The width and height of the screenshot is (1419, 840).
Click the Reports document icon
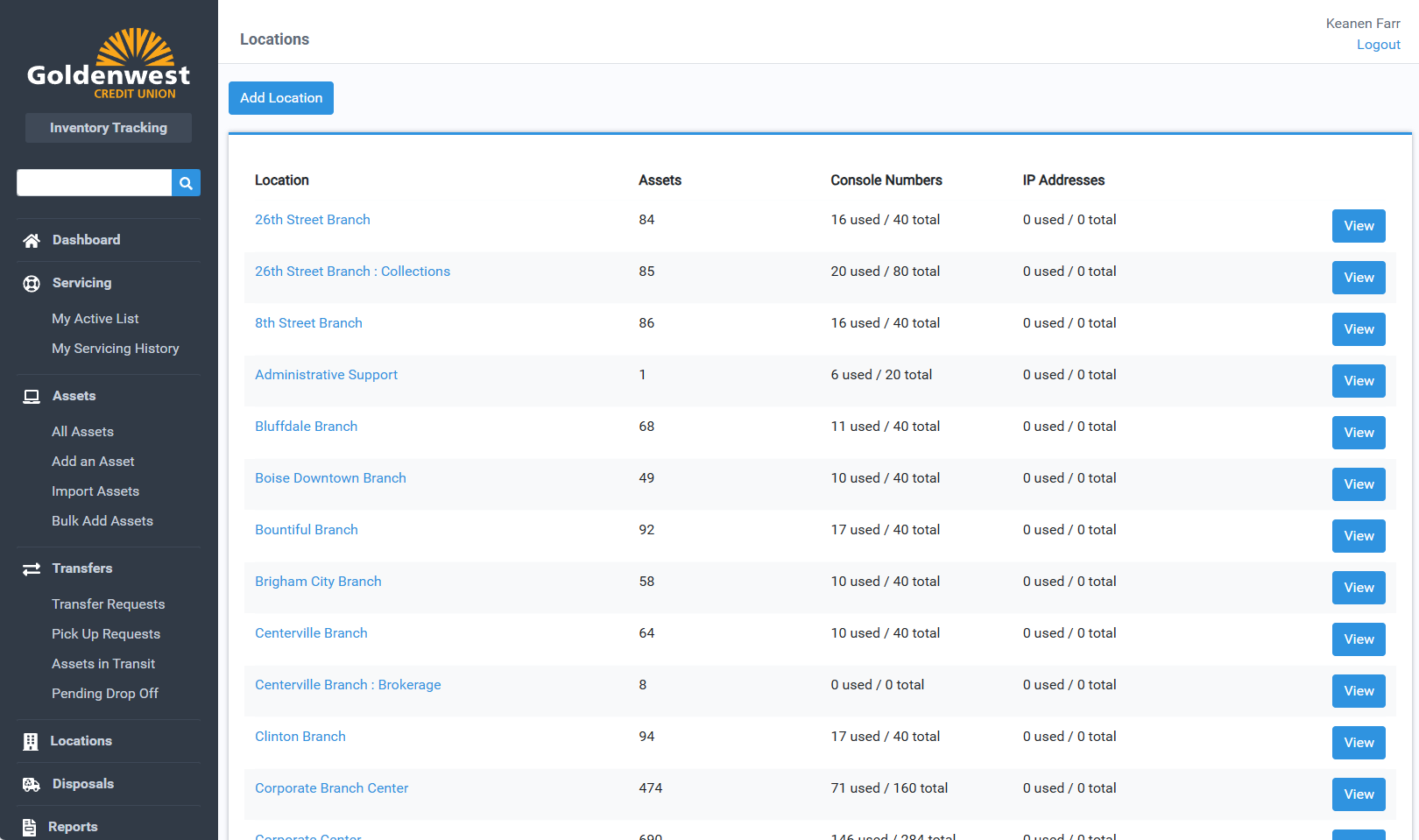[x=30, y=827]
